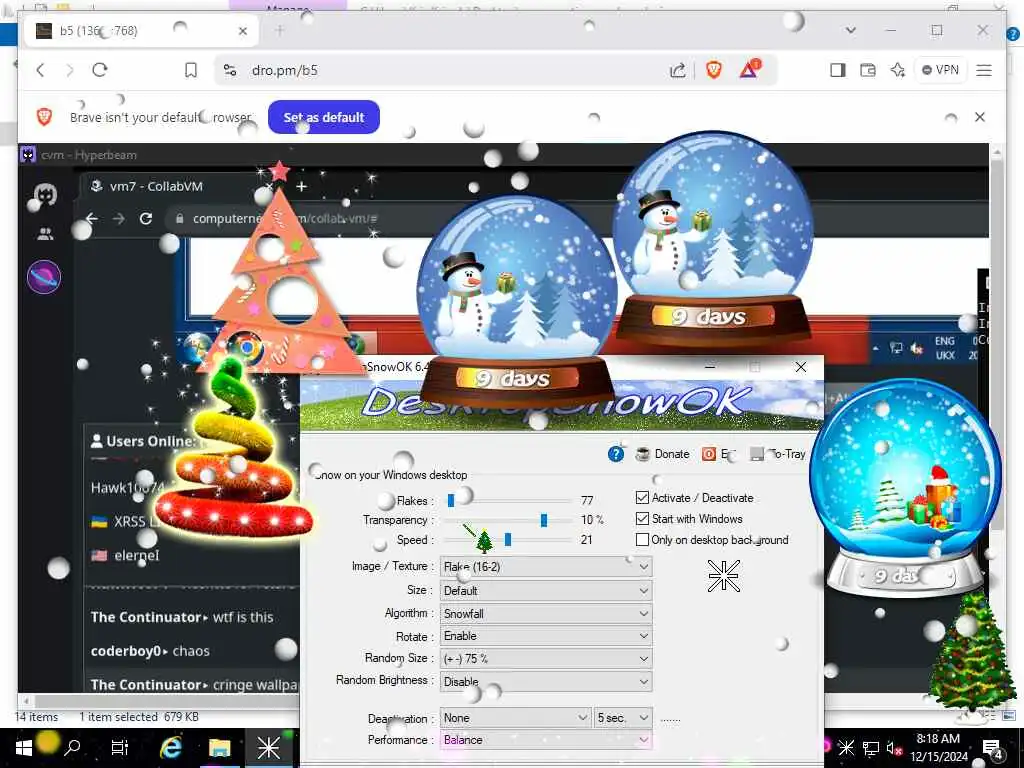This screenshot has height=768, width=1024.
Task: Click the To-Tray button
Action: (778, 454)
